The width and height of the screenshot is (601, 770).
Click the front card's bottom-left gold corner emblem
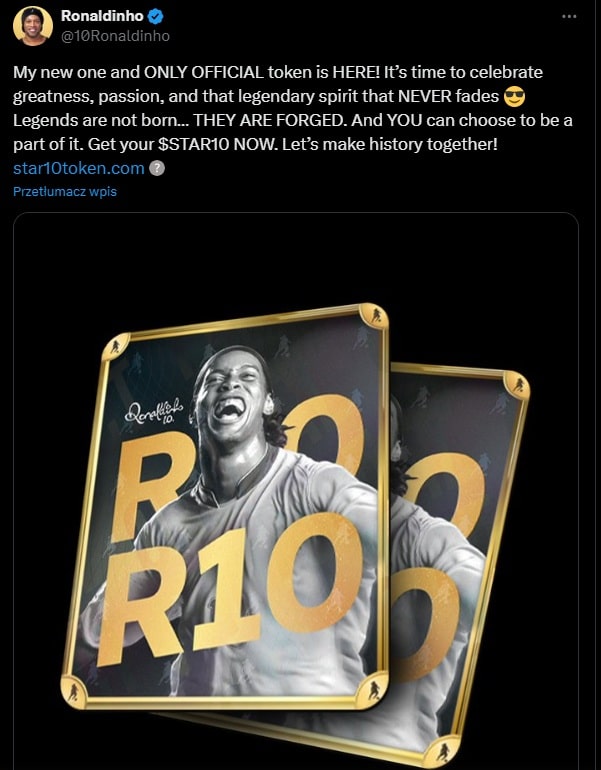[x=74, y=691]
